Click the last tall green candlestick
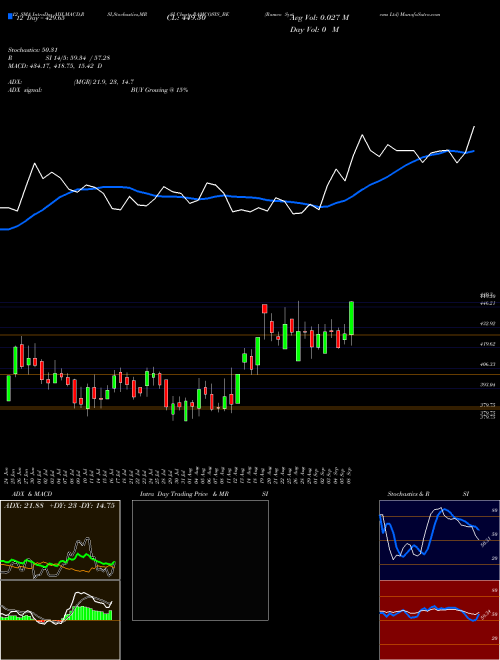 (351, 318)
